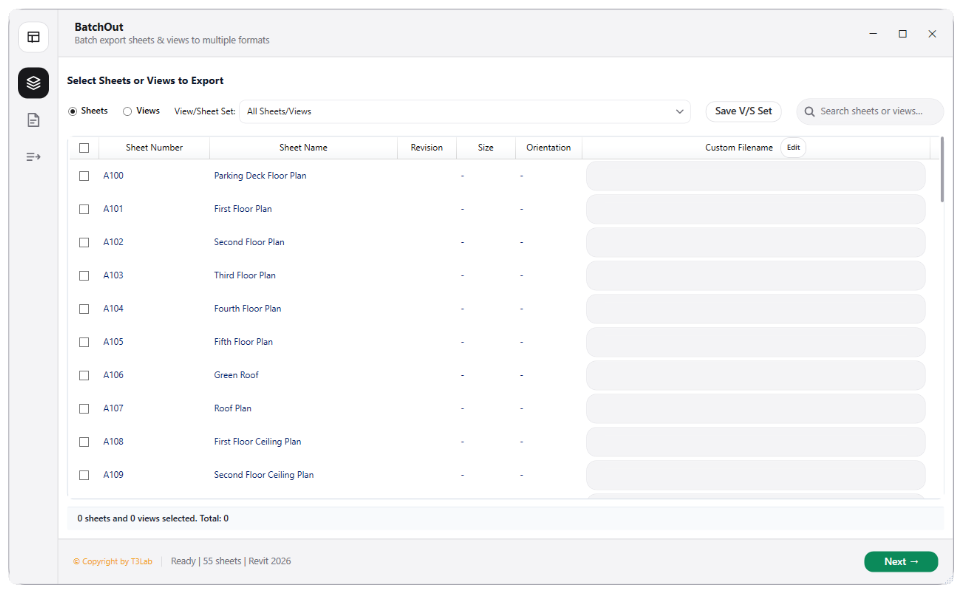Click the selection total status text
The width and height of the screenshot is (962, 593).
[x=153, y=518]
